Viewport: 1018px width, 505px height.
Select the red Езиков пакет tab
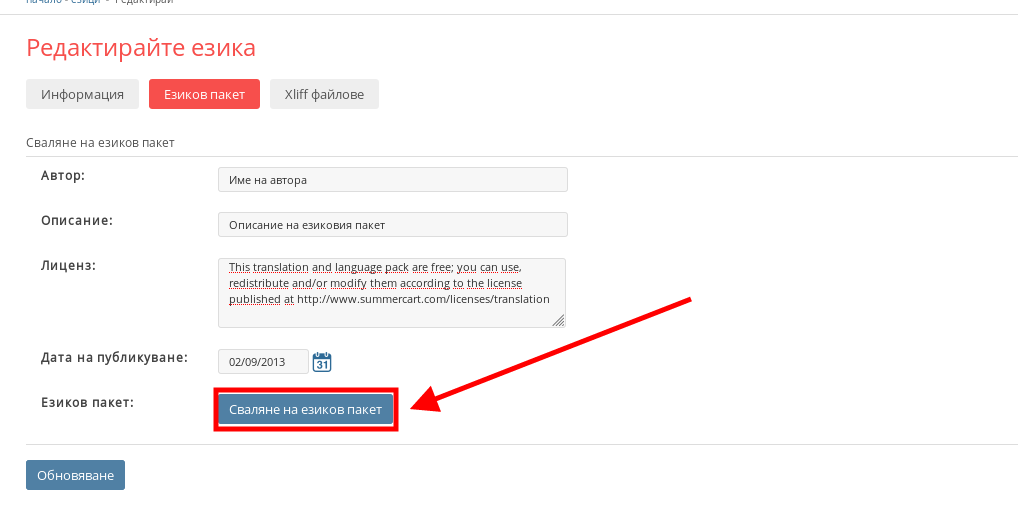coord(204,95)
